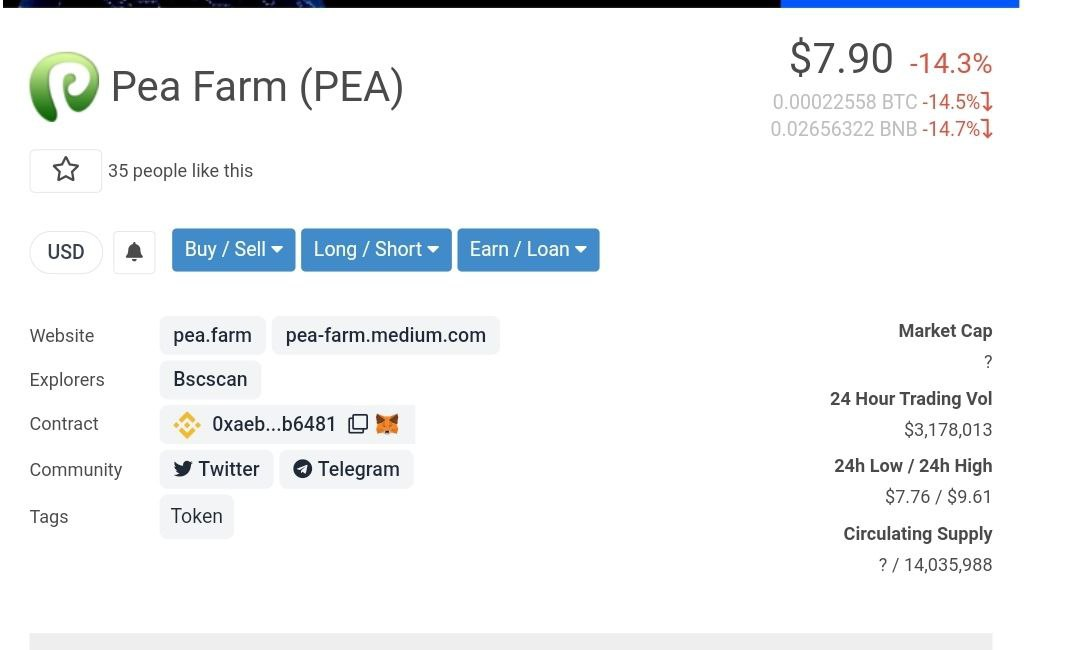Click the Pea Farm green logo
Screen dimensions: 1080x650
(x=64, y=87)
